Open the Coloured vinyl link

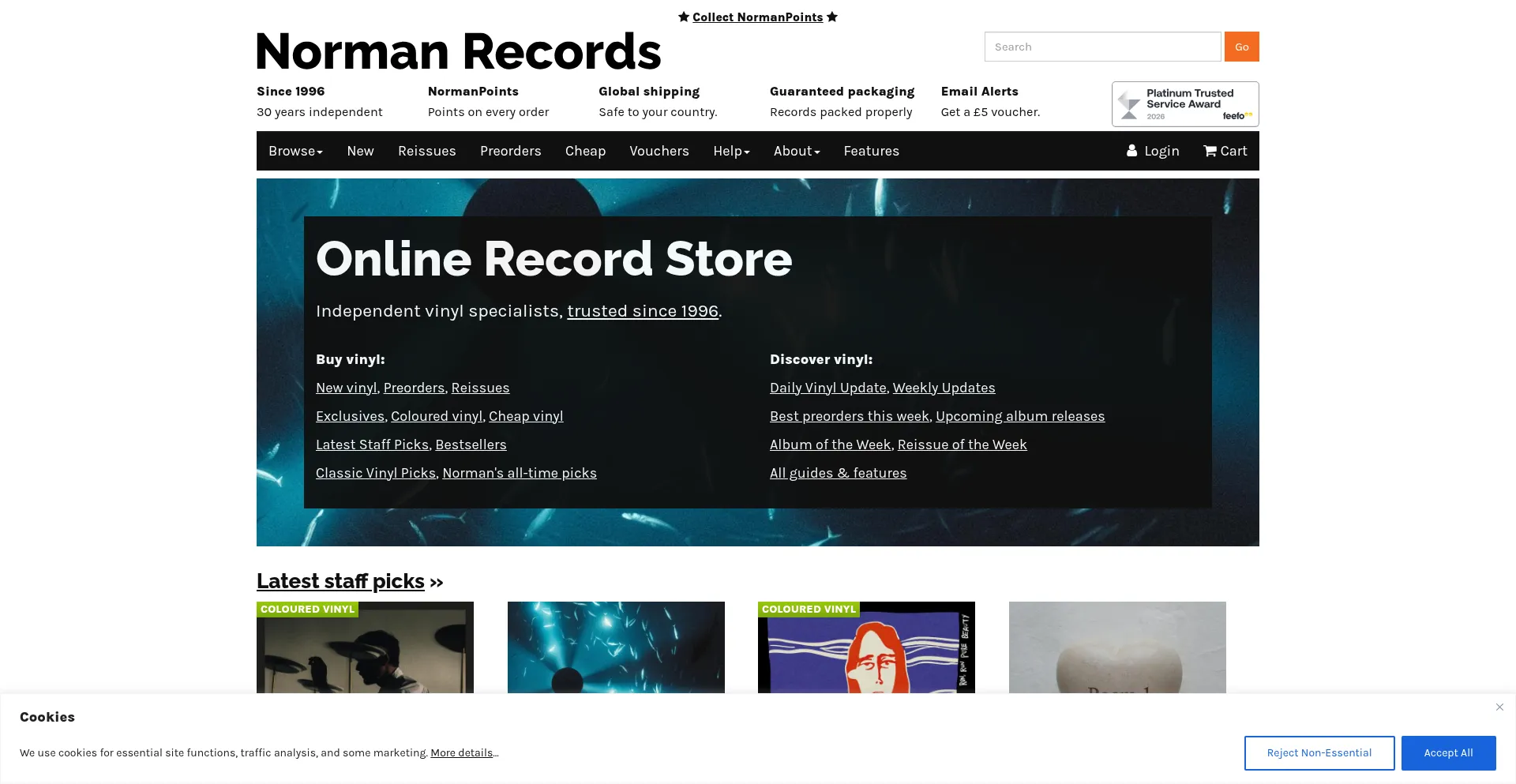click(x=437, y=416)
